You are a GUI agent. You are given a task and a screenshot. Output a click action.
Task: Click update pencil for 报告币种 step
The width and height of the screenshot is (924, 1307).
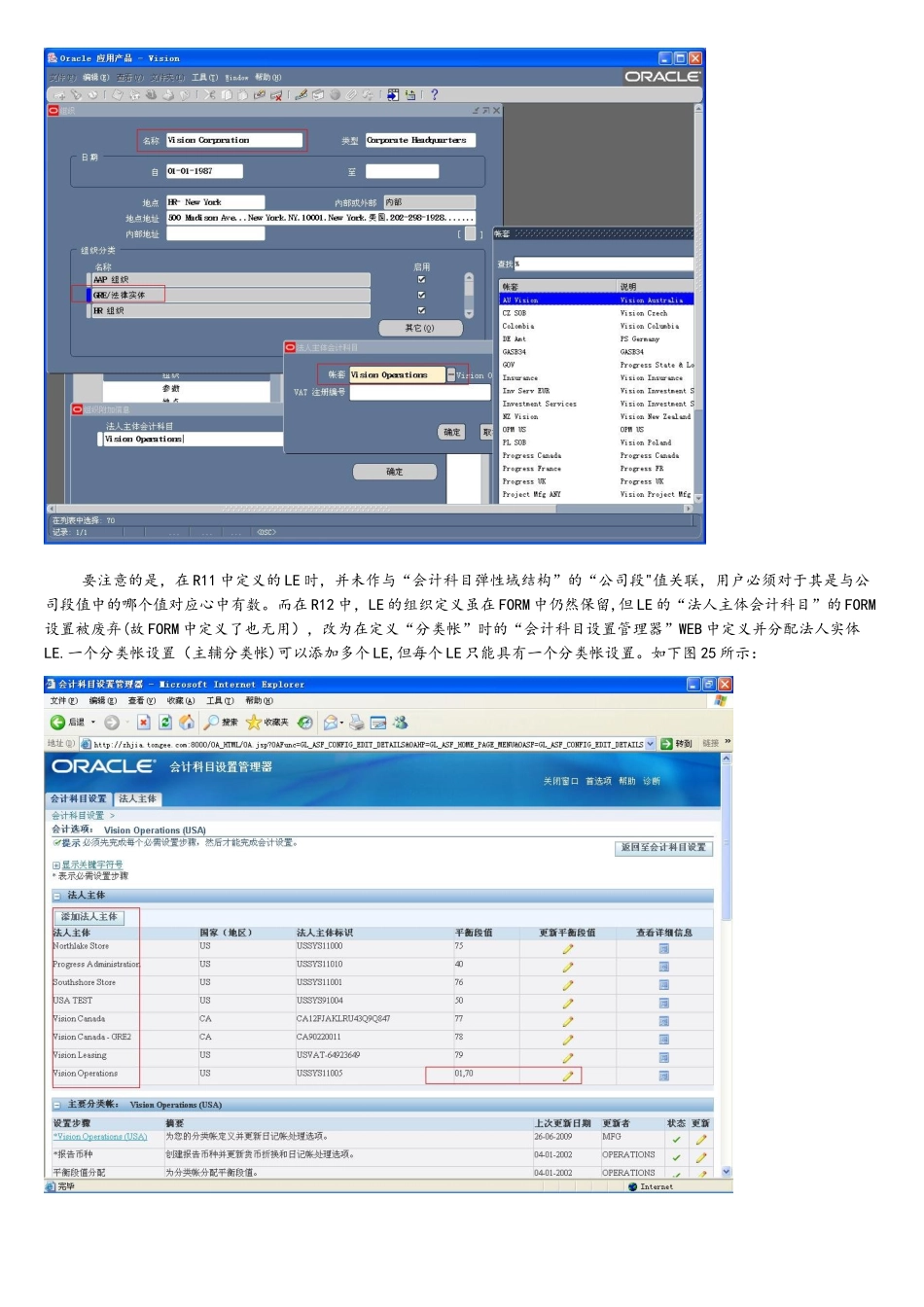pos(700,1157)
